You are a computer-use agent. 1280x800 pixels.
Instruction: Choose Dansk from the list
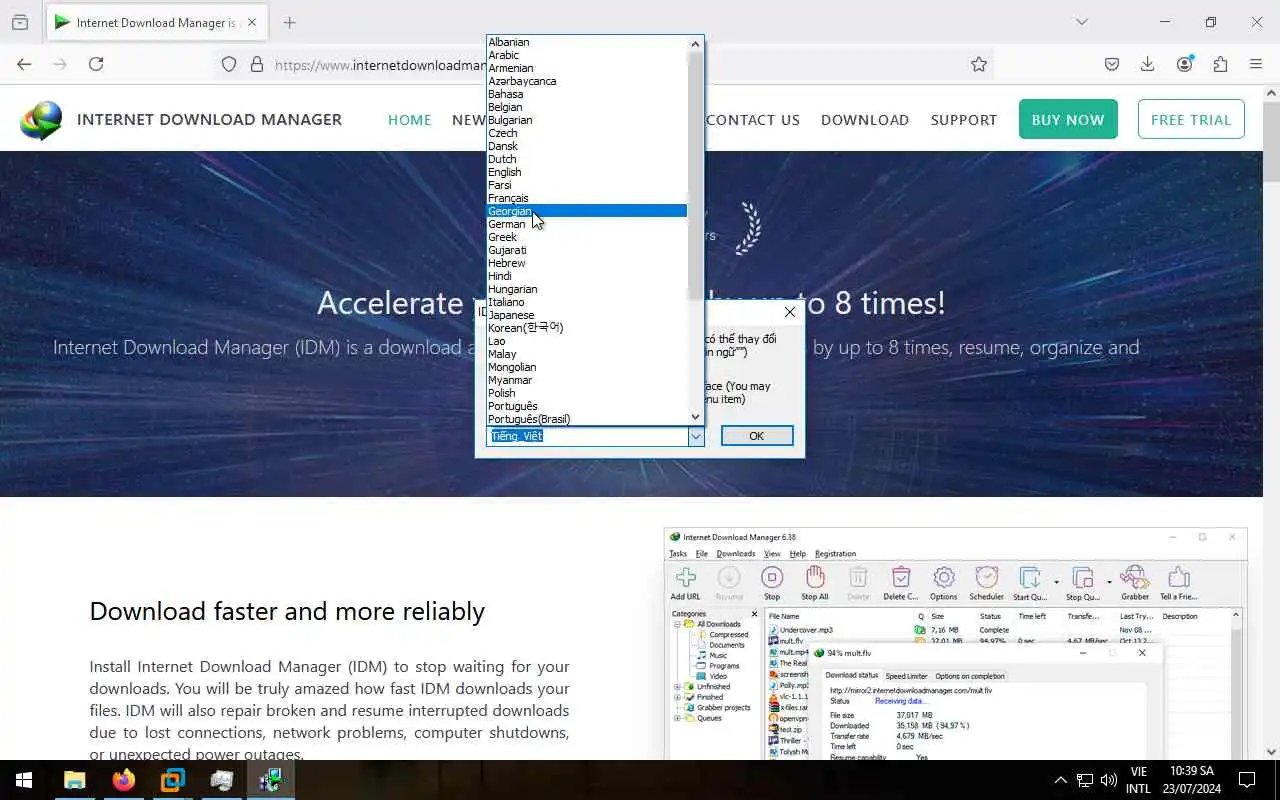[587, 146]
